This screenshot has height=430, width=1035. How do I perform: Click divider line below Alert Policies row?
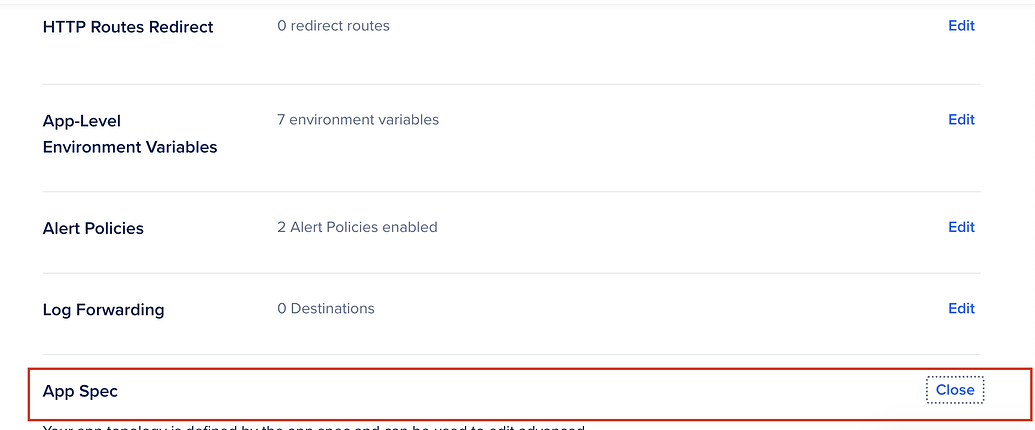pyautogui.click(x=512, y=273)
